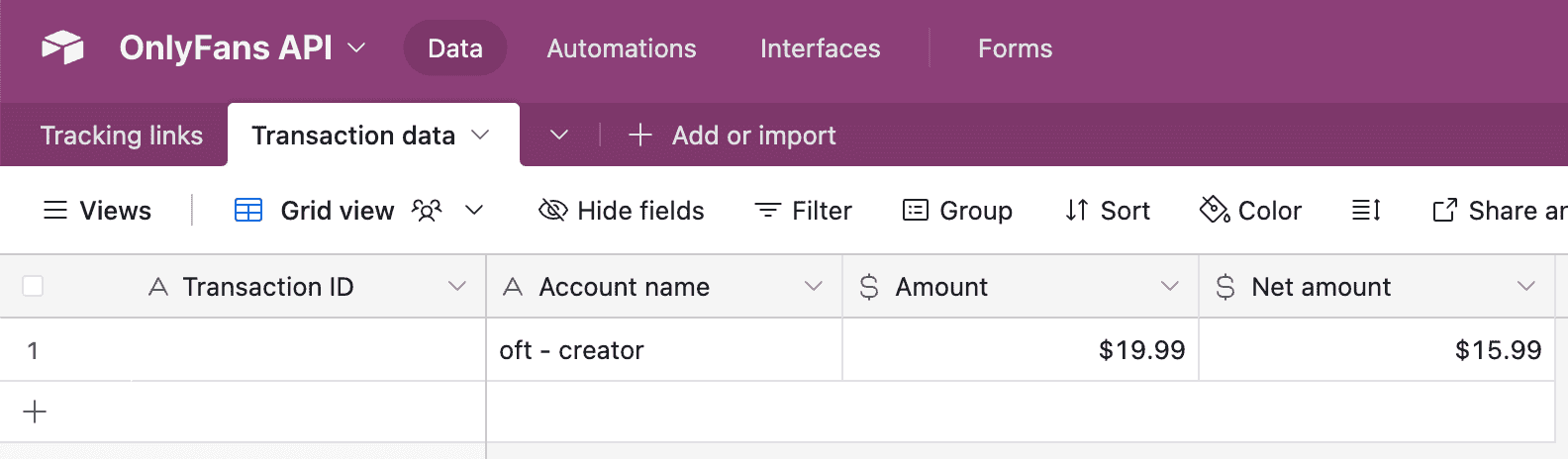Open the row height icon
The width and height of the screenshot is (1568, 459).
point(1366,211)
